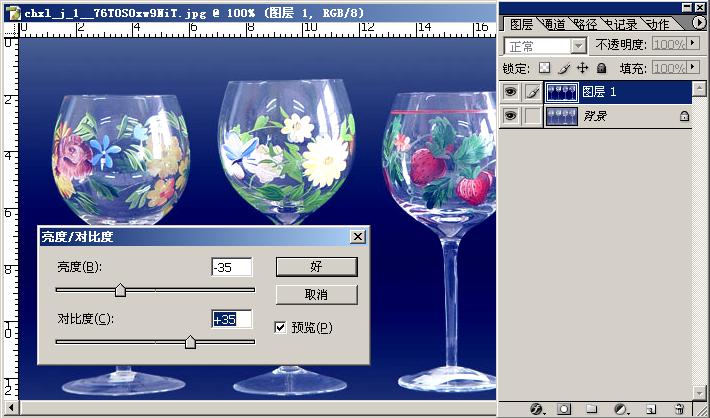The width and height of the screenshot is (710, 418).
Task: Switch to the 动作 actions tab
Action: tap(657, 24)
